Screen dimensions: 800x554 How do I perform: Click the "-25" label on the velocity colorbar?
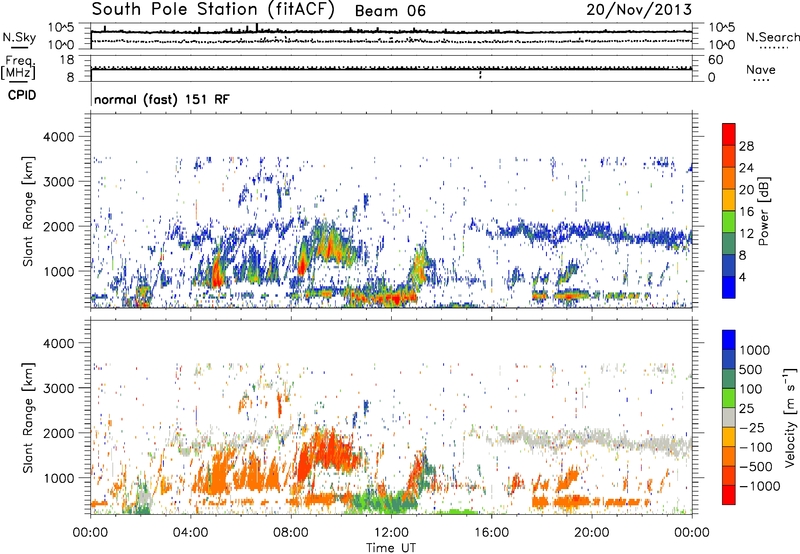(752, 427)
